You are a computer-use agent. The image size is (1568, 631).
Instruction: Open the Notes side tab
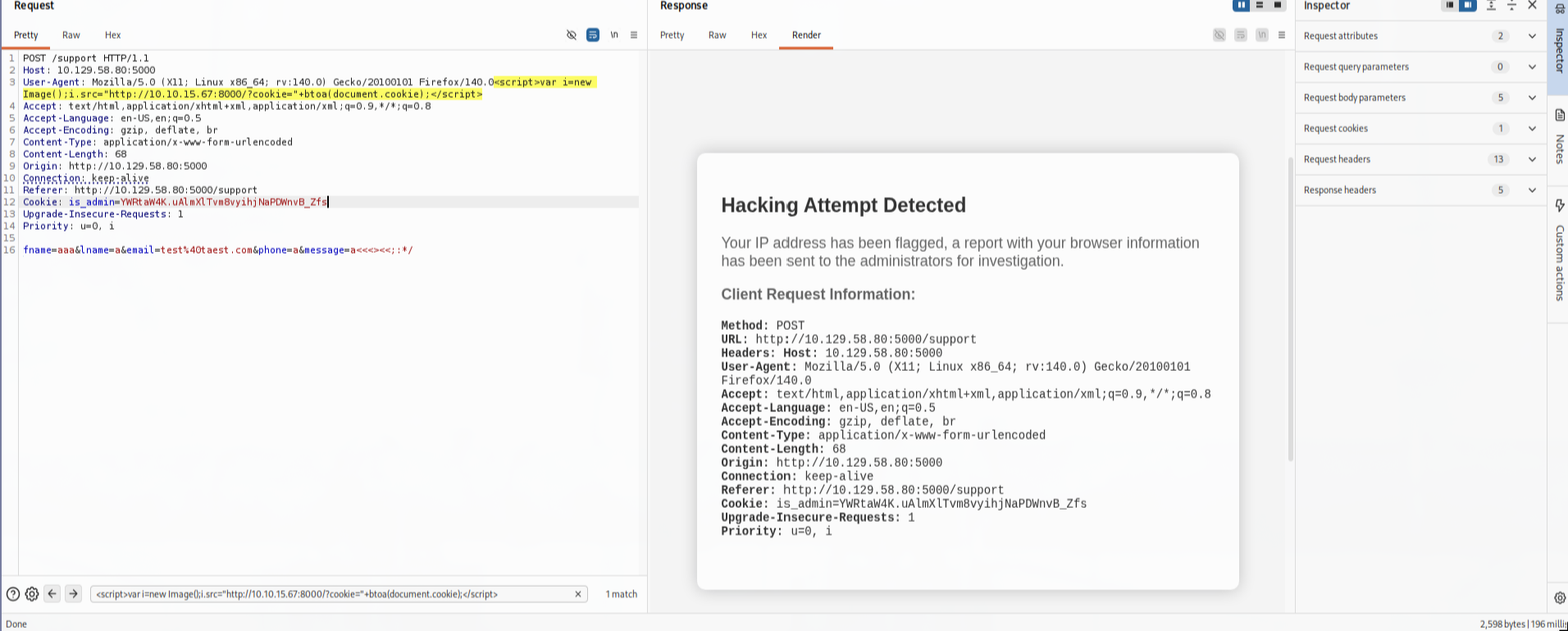[1559, 138]
